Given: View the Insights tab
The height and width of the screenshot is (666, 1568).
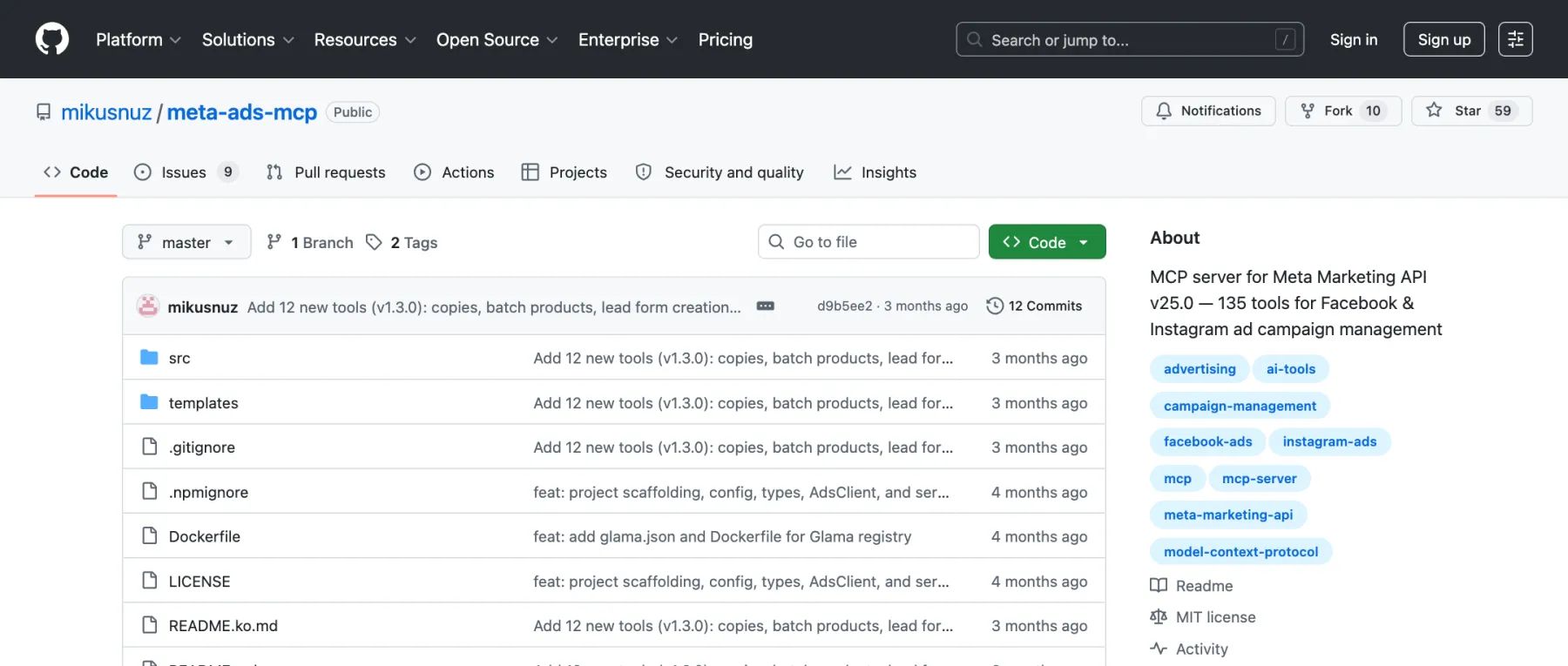Looking at the screenshot, I should [x=875, y=172].
